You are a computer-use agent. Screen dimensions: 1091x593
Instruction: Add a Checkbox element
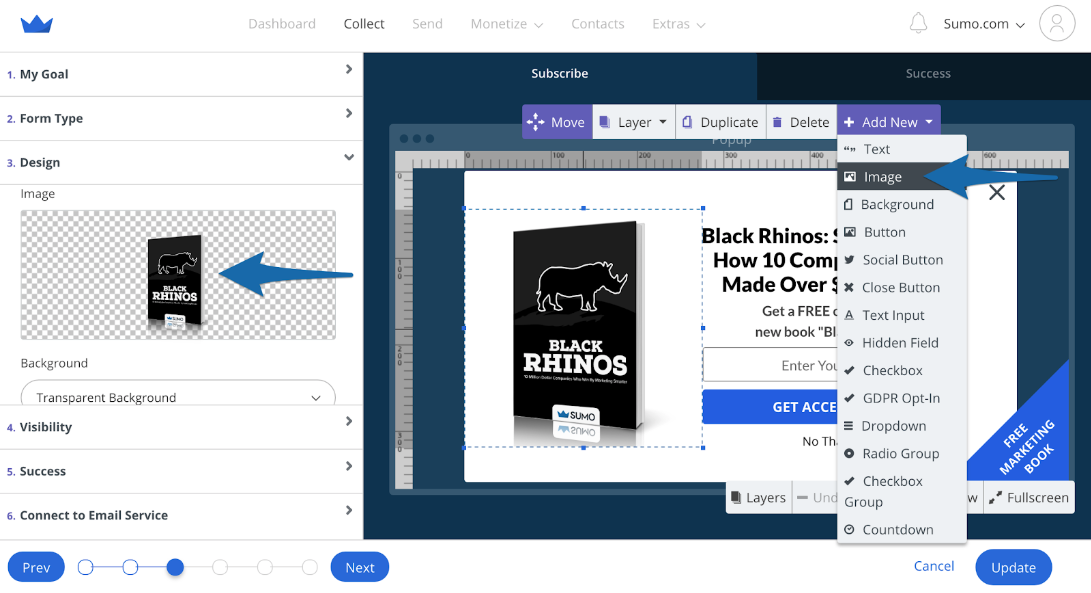pos(902,370)
